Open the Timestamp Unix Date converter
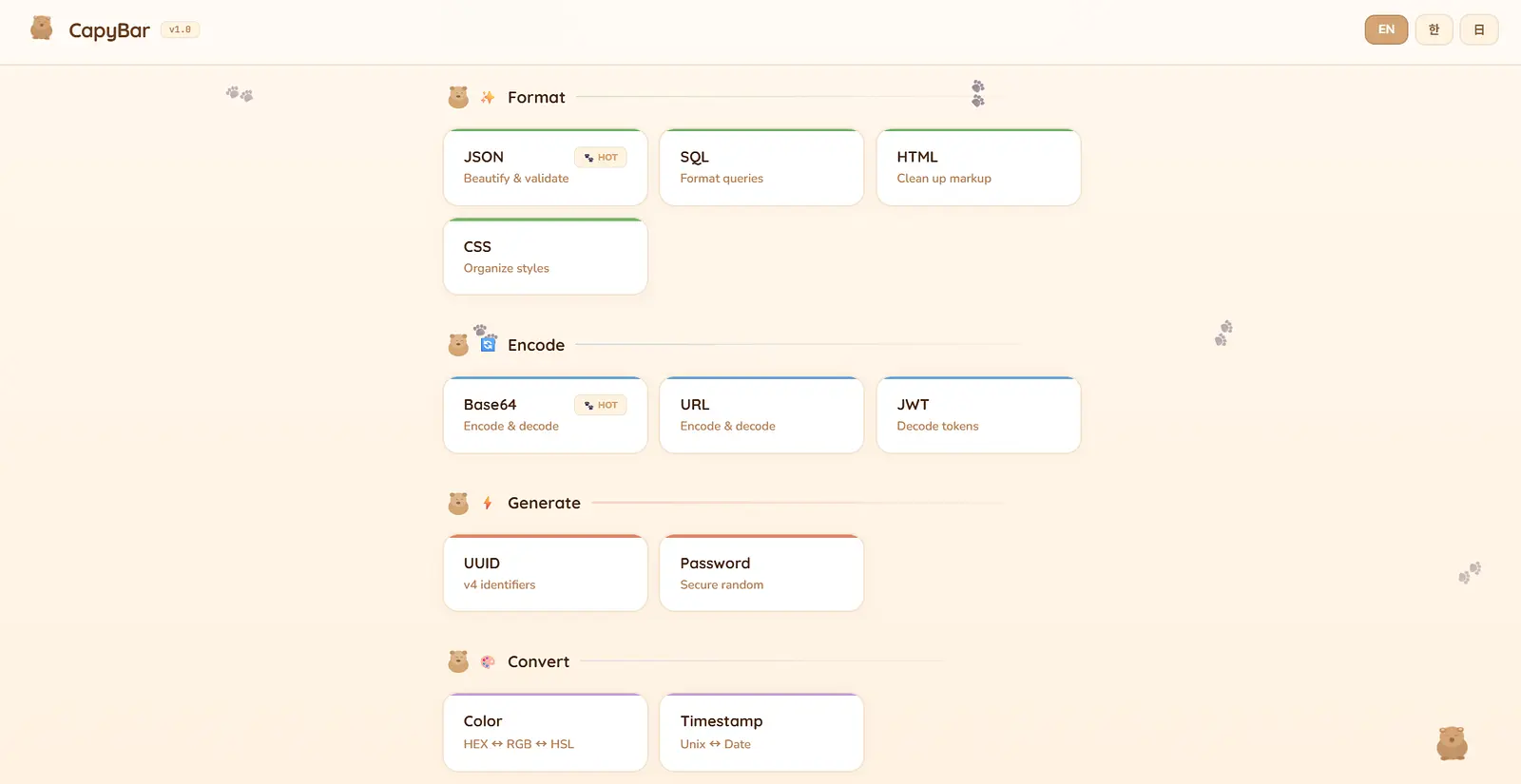The height and width of the screenshot is (784, 1521). (x=761, y=733)
